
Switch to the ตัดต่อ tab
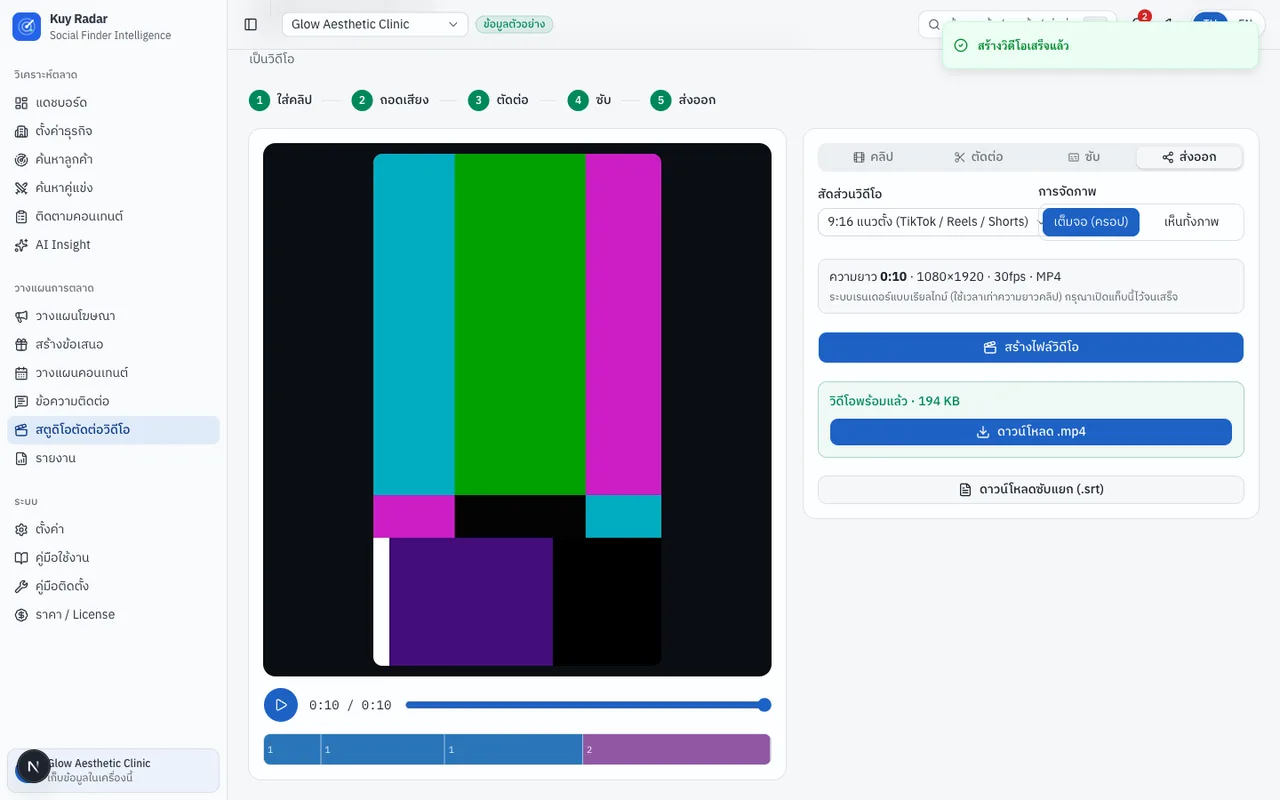978,157
